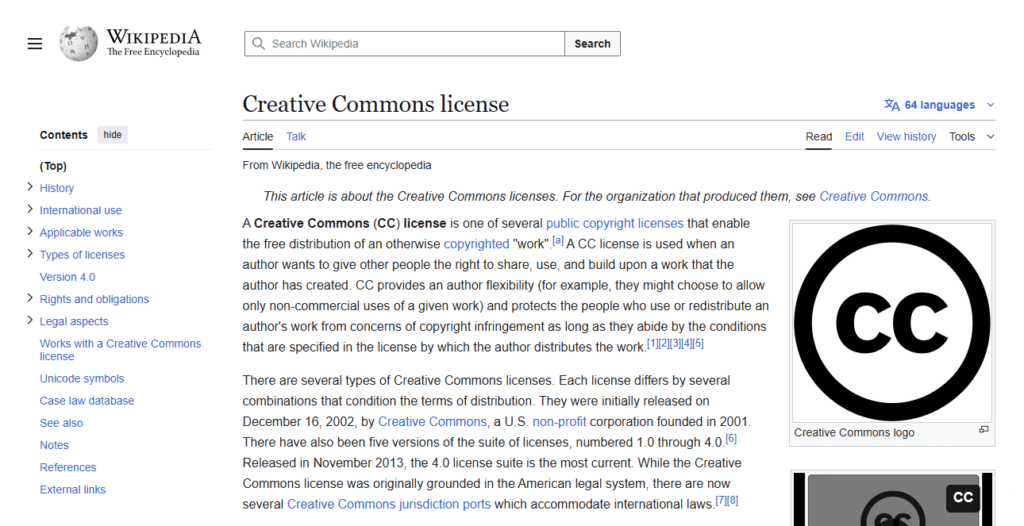Expand the International use section
The width and height of the screenshot is (1024, 526).
(x=29, y=209)
